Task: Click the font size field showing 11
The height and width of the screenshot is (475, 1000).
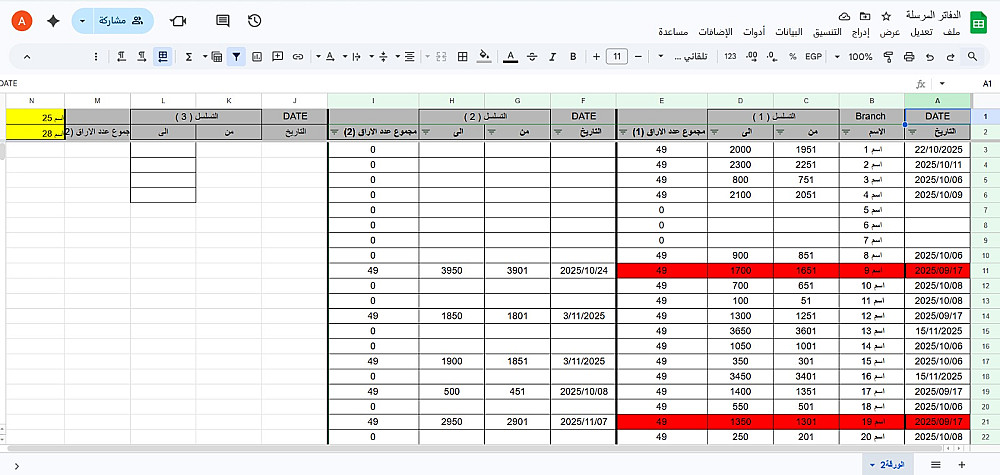Action: tap(617, 57)
